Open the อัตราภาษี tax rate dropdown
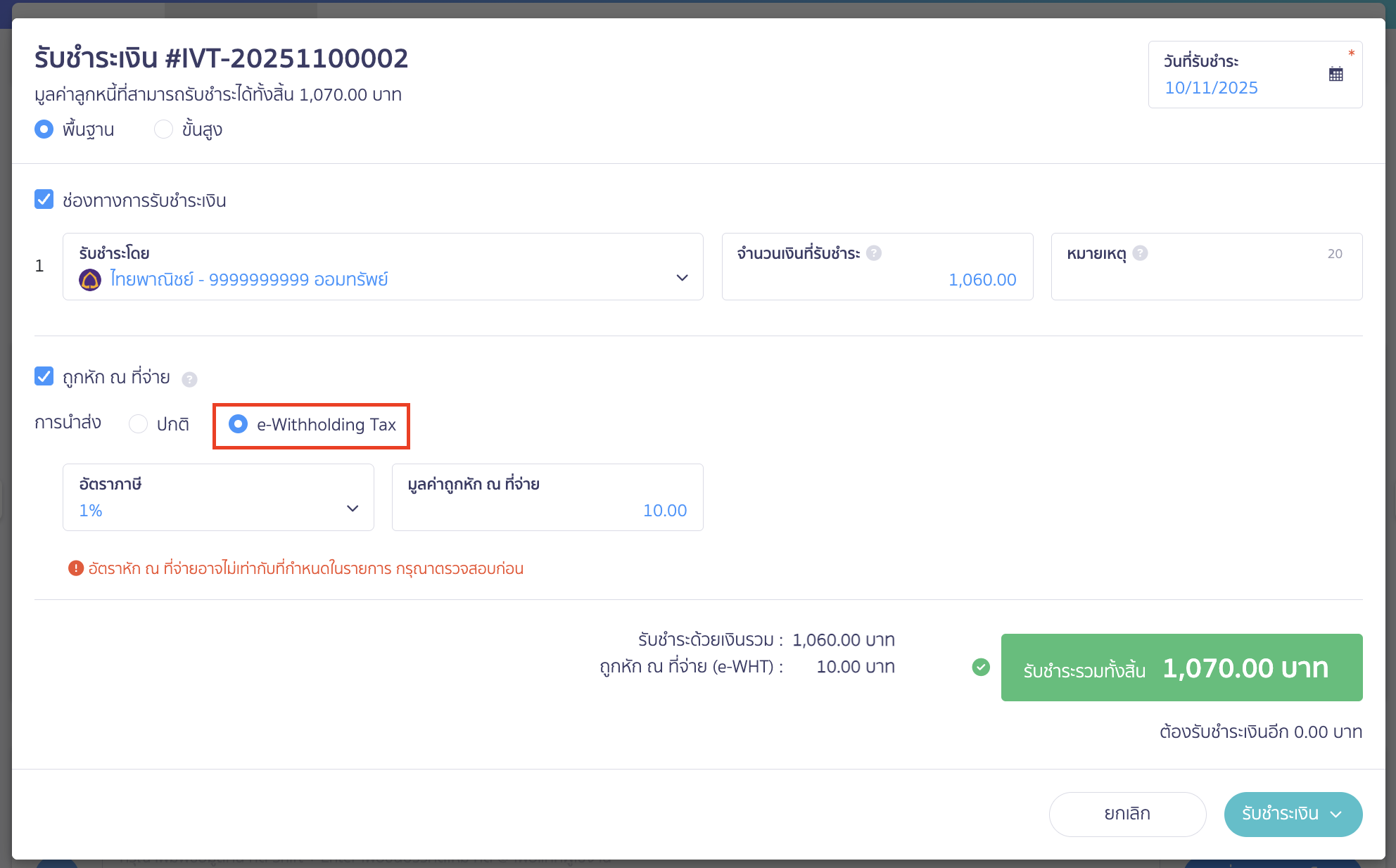 tap(352, 507)
